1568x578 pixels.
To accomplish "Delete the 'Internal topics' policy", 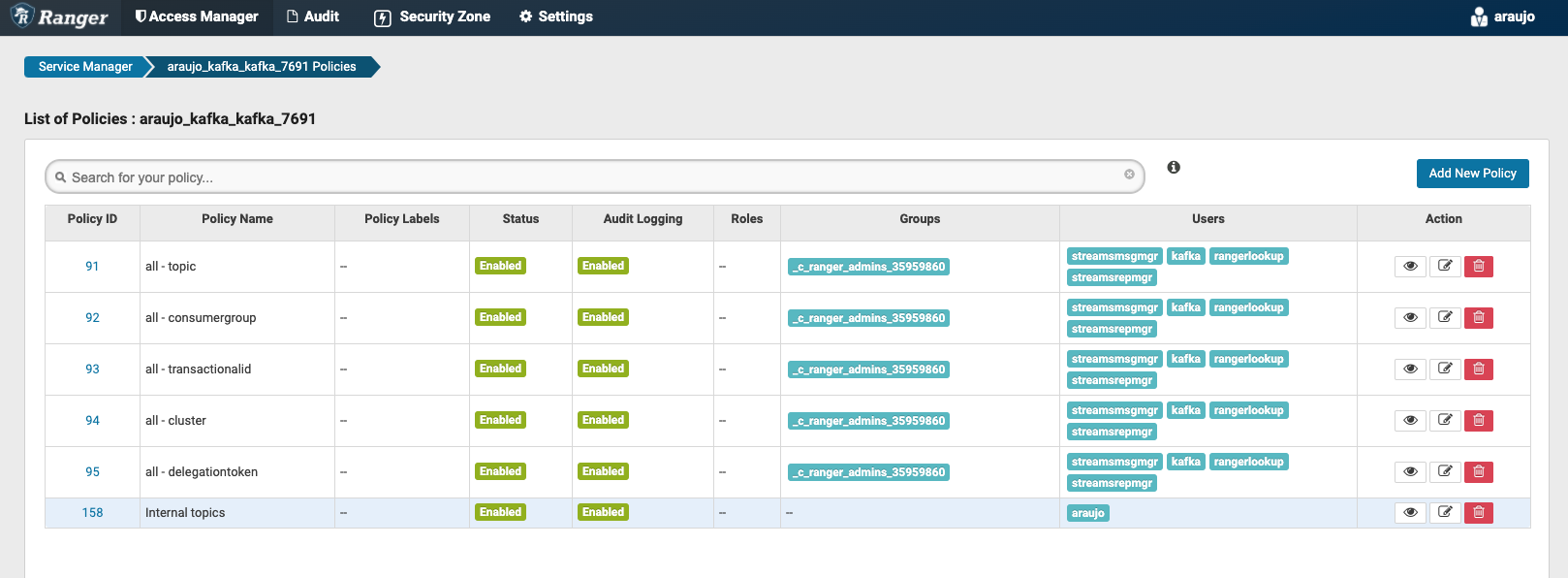I will 1478,513.
